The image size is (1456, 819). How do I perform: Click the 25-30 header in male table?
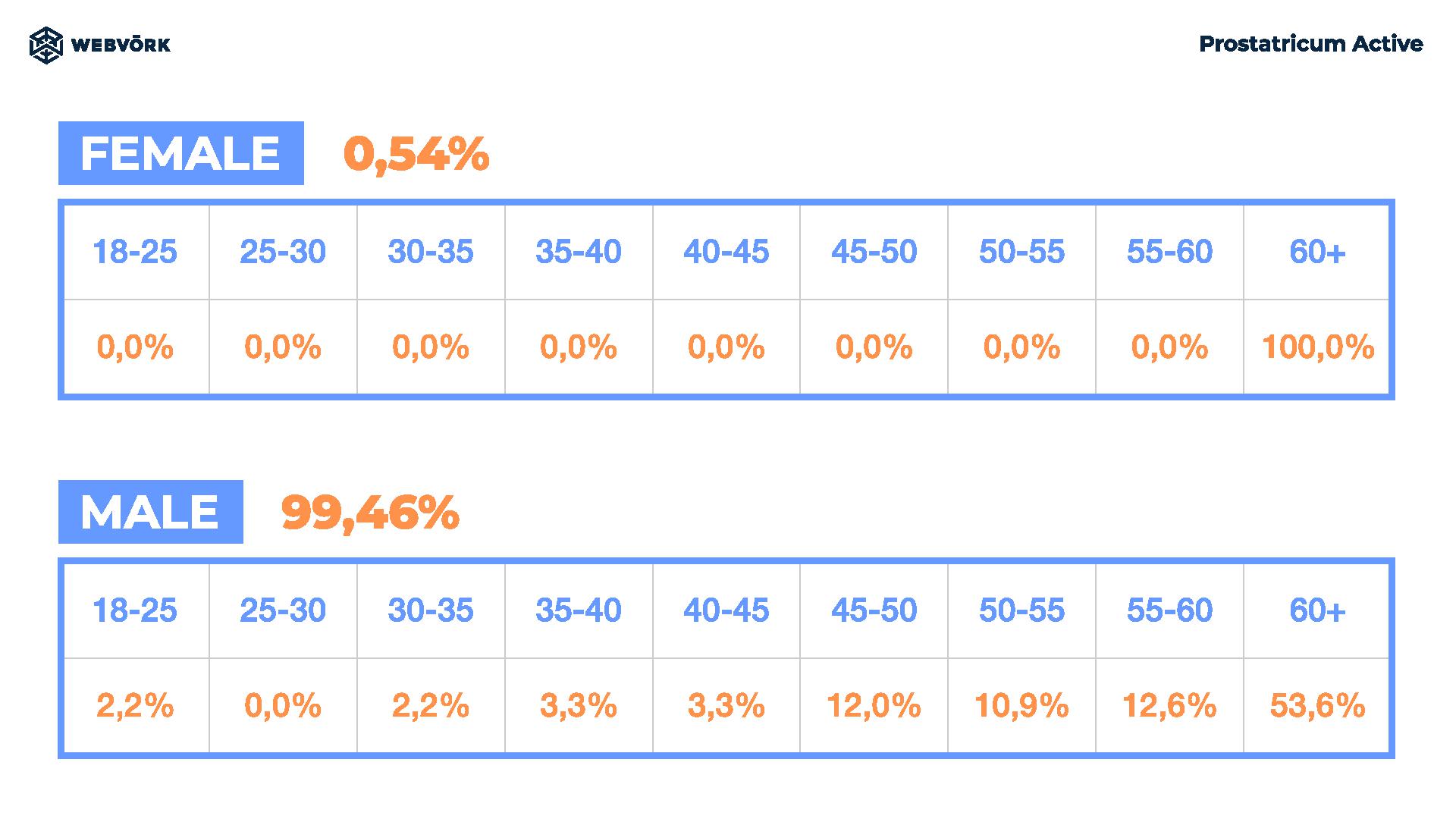click(283, 610)
